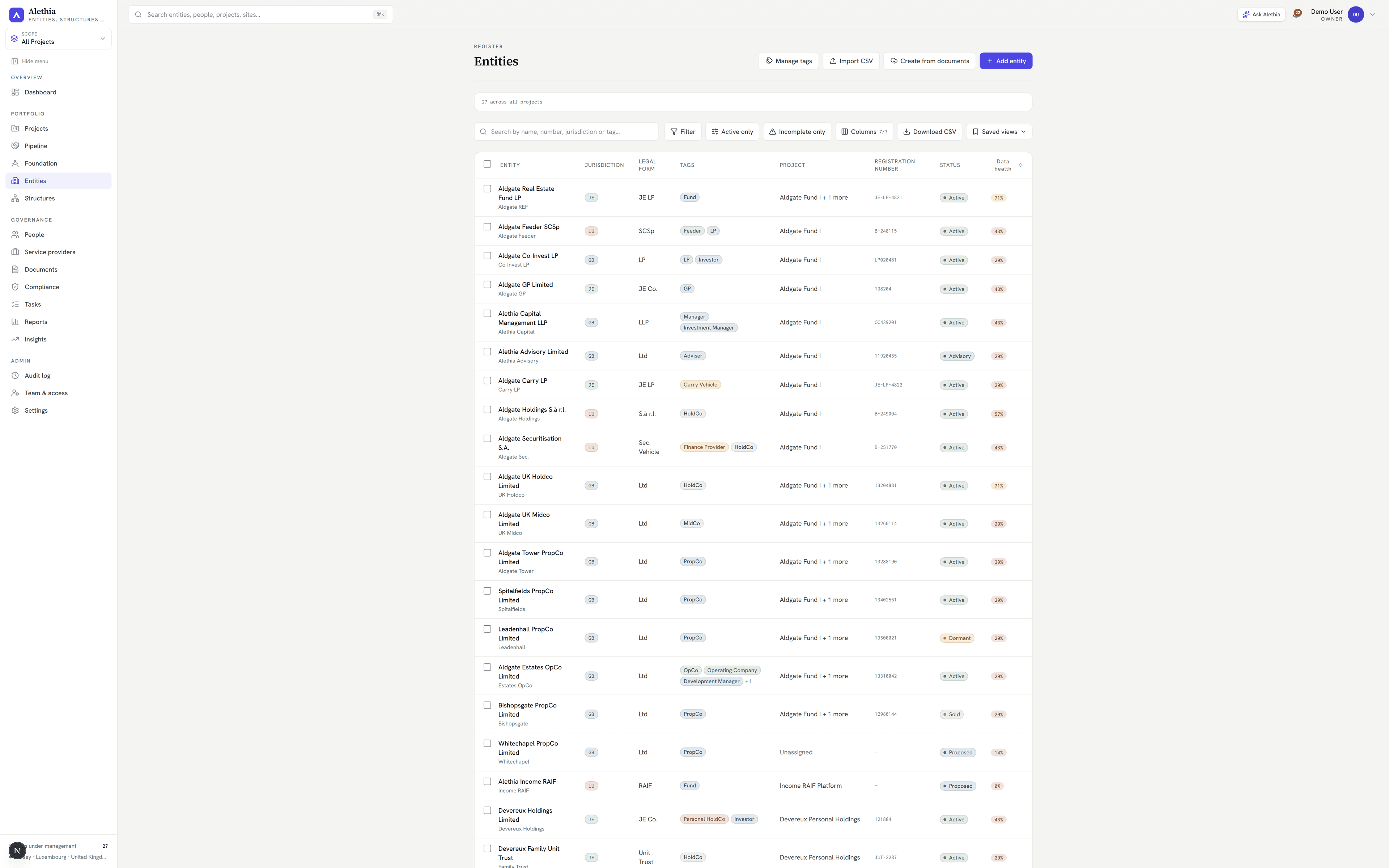The width and height of the screenshot is (1389, 868).
Task: Expand the +1 tags on Aldgate Estates OpCo
Action: (748, 681)
